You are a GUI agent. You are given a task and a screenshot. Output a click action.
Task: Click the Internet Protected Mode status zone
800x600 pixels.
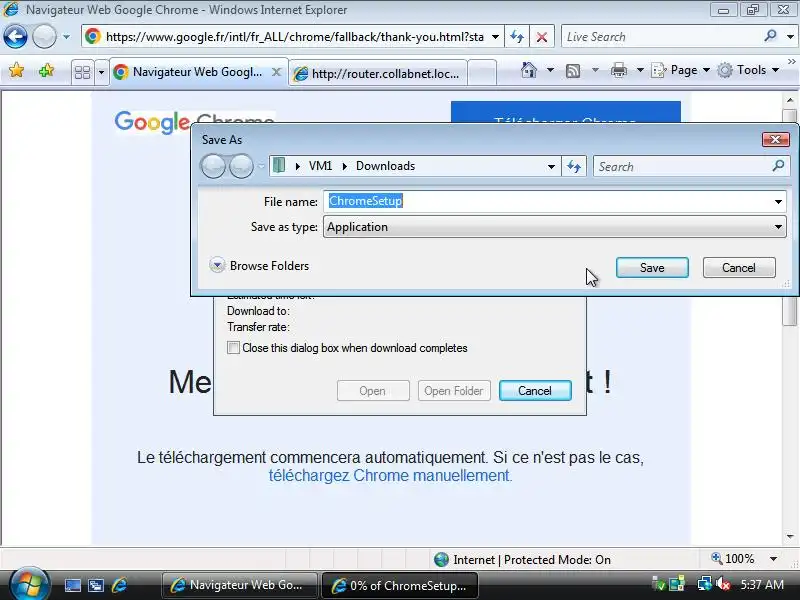pos(522,560)
